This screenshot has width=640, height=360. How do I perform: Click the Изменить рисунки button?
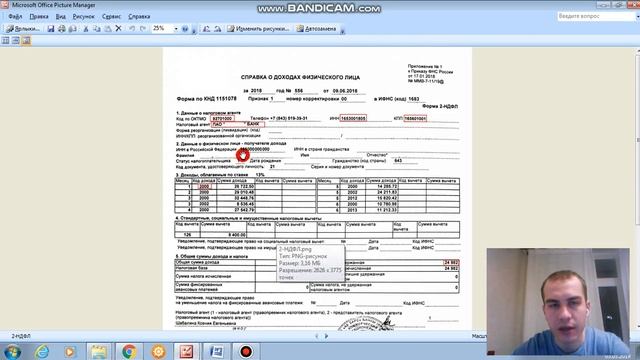[x=258, y=29]
